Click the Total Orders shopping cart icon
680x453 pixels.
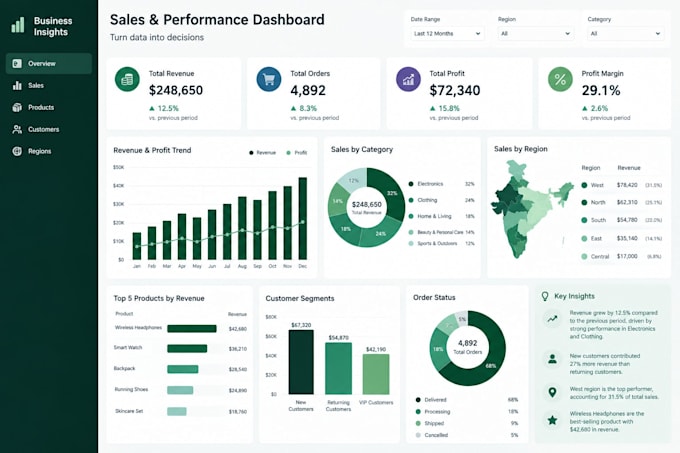(x=268, y=79)
